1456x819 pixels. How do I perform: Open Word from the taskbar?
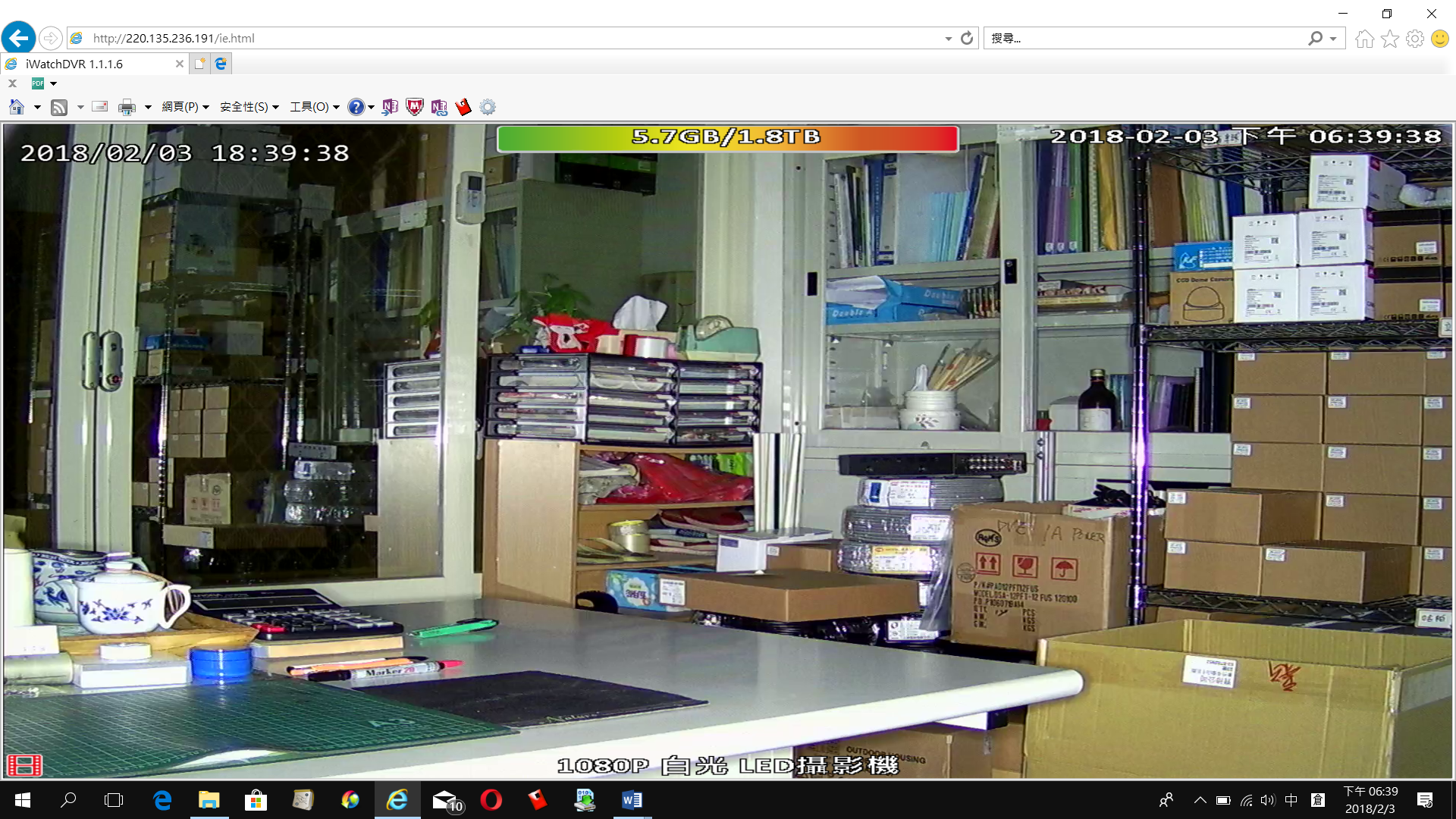click(632, 800)
